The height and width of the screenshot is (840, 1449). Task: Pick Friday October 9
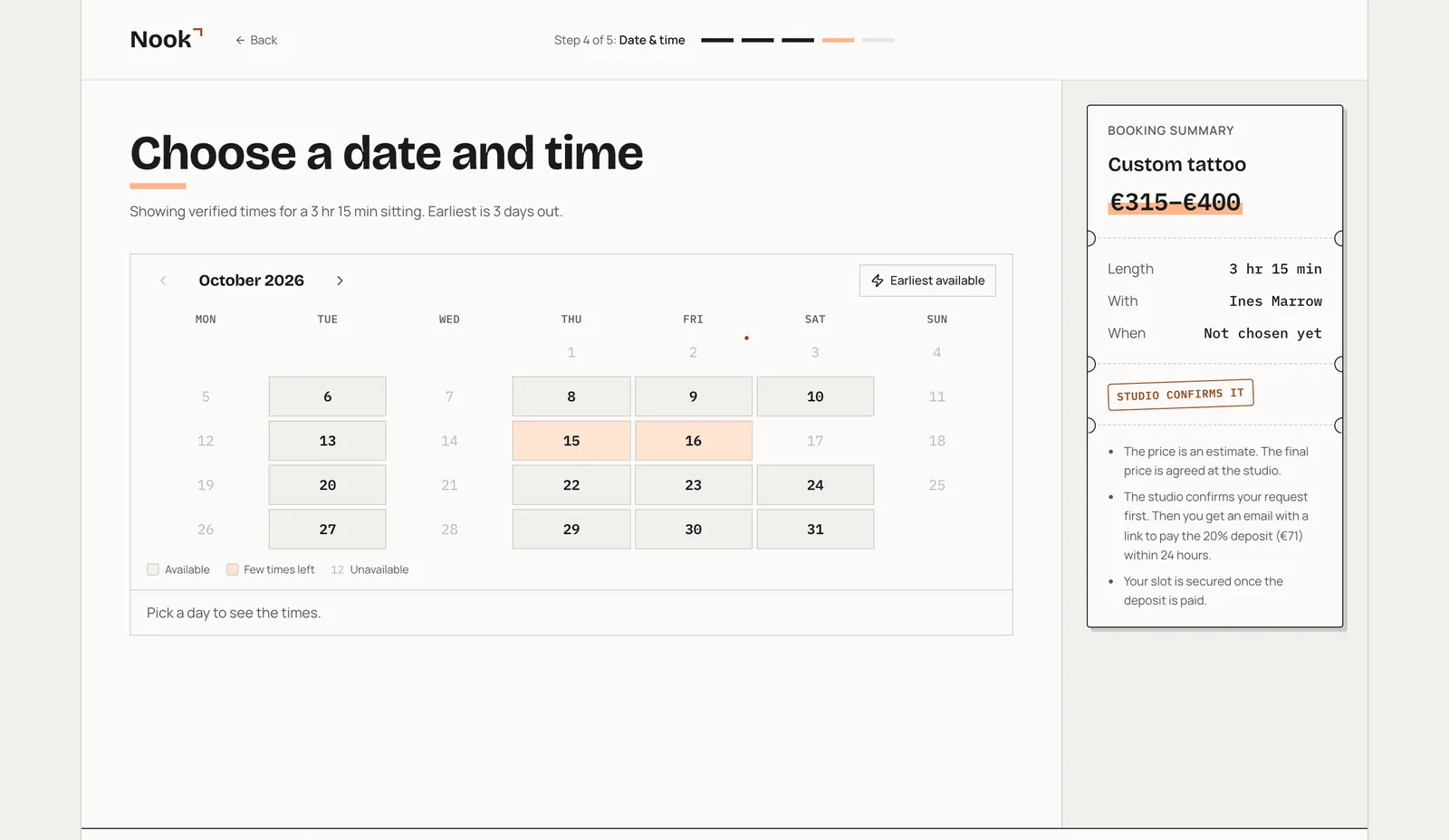(694, 396)
